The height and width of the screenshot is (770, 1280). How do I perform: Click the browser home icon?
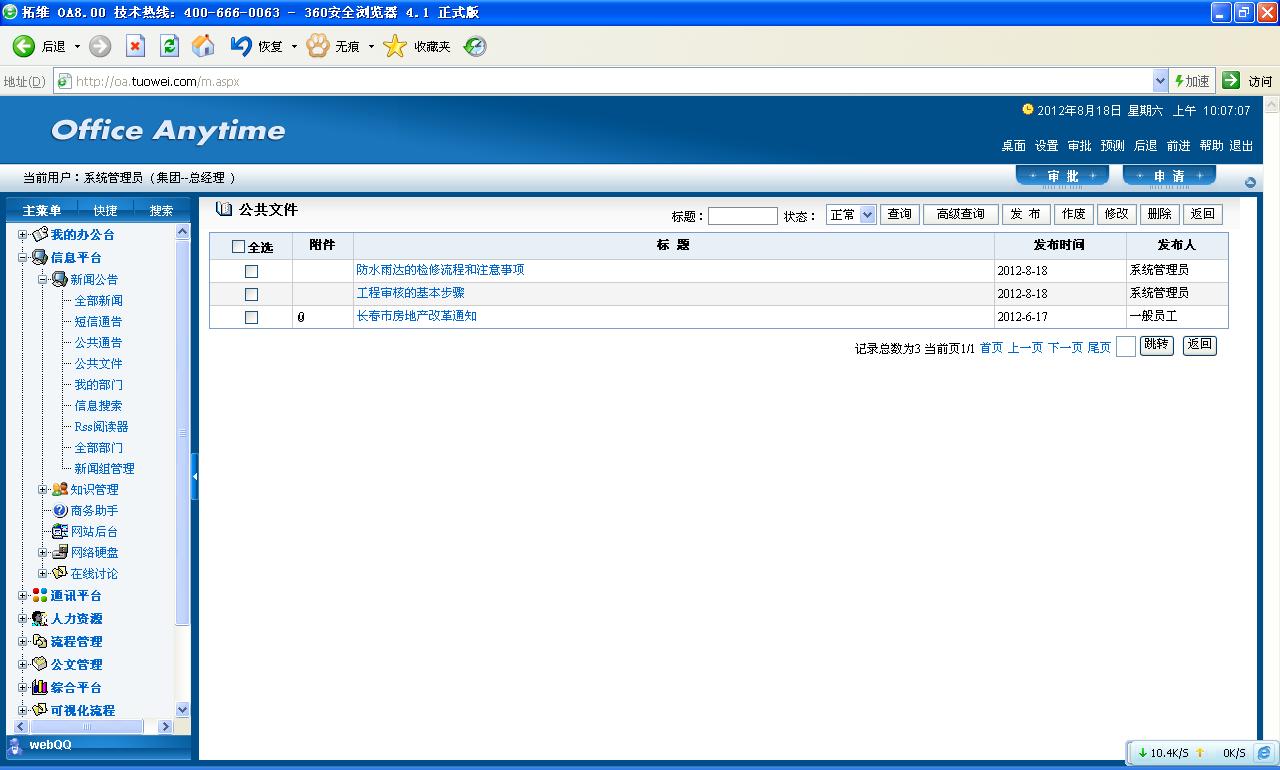coord(203,46)
